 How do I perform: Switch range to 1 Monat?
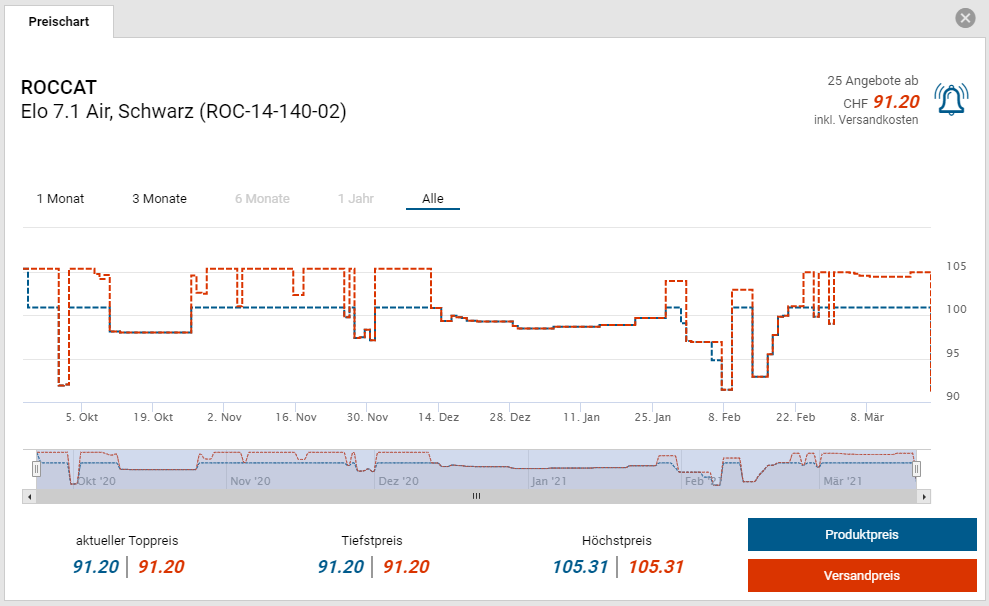60,198
